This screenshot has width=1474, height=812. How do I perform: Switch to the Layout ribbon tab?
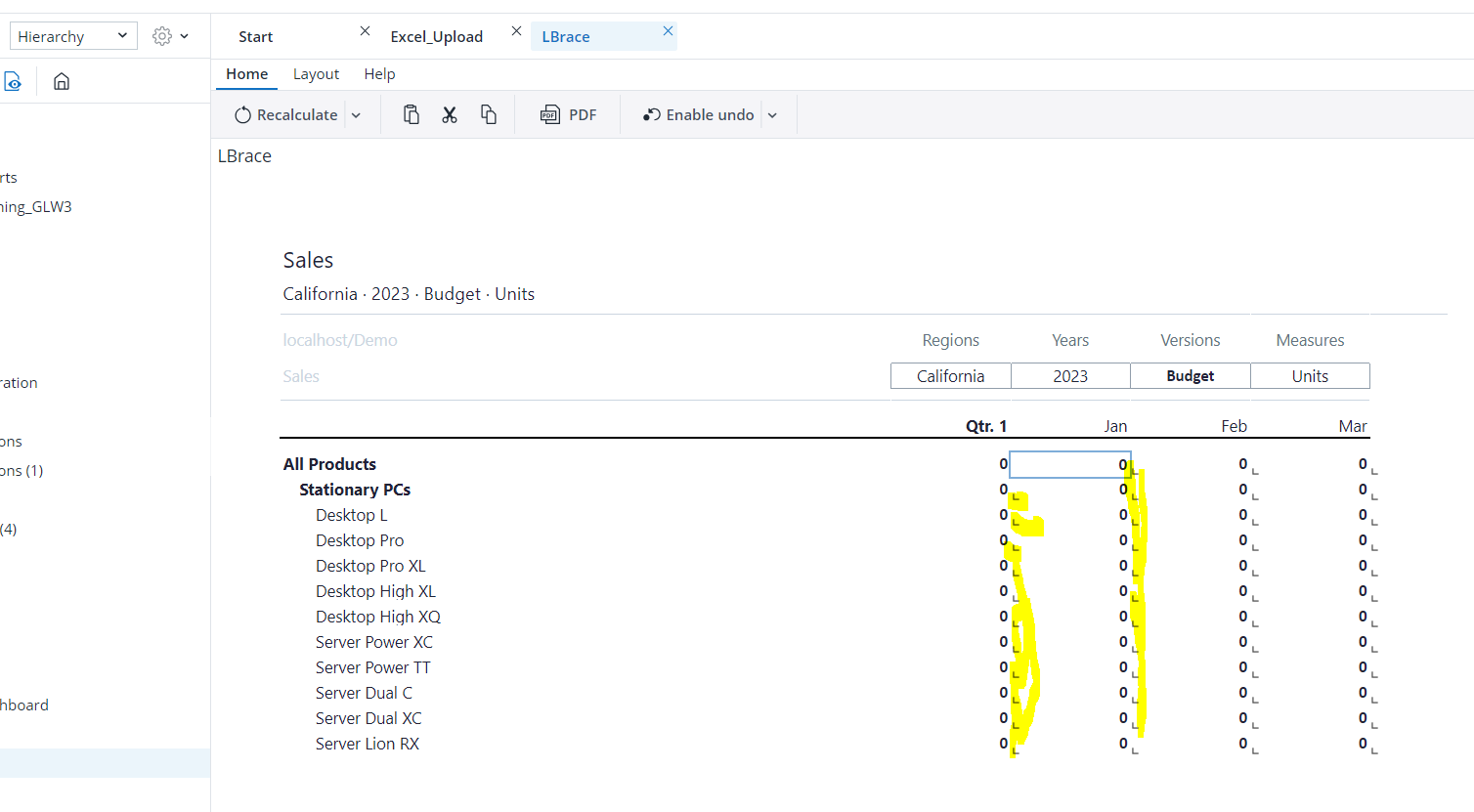coord(316,74)
